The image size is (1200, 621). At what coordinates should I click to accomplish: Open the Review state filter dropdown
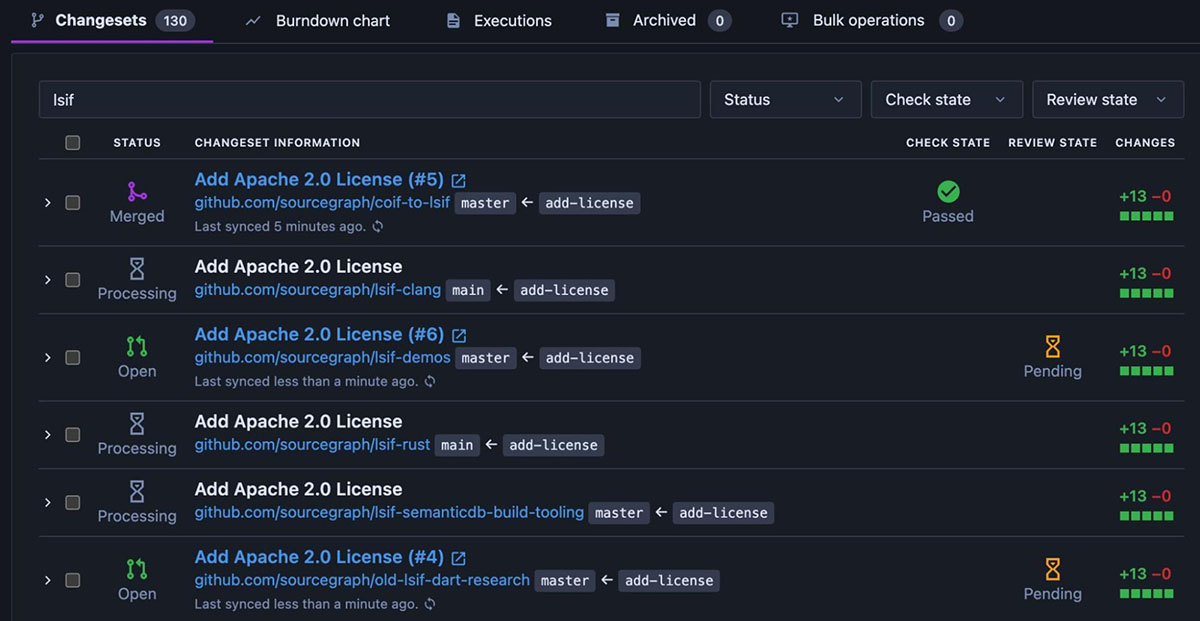tap(1107, 100)
